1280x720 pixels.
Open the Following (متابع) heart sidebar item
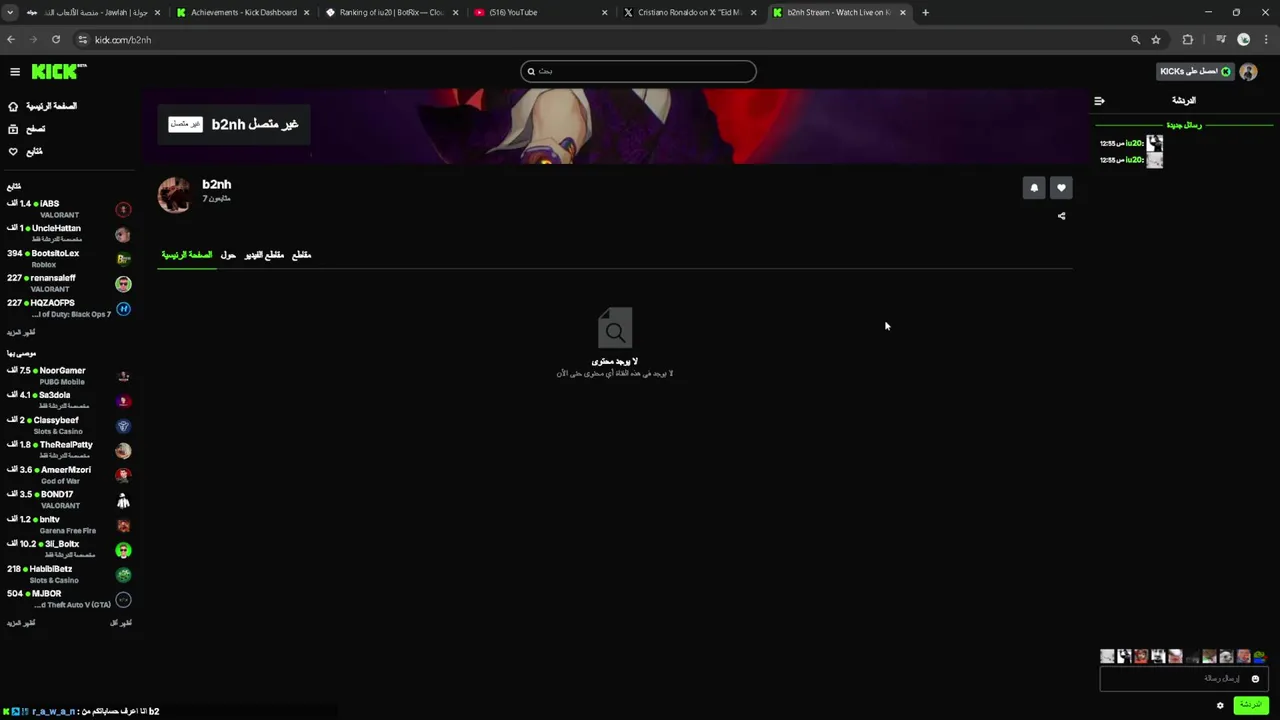point(26,152)
